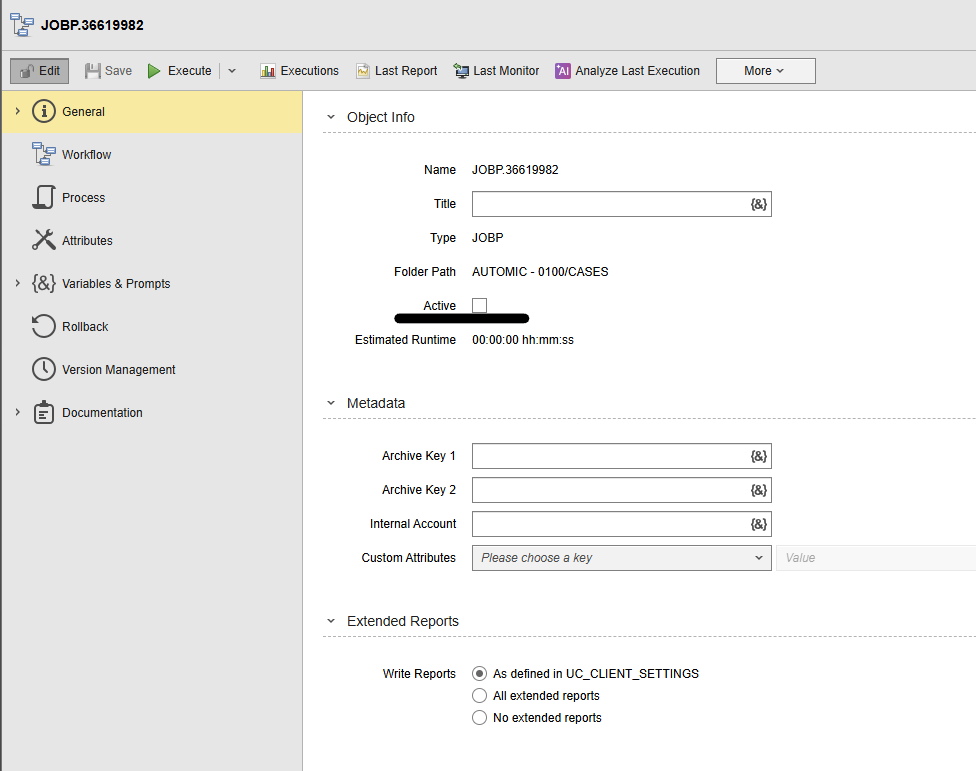
Task: Open Version Management clock icon
Action: point(44,369)
